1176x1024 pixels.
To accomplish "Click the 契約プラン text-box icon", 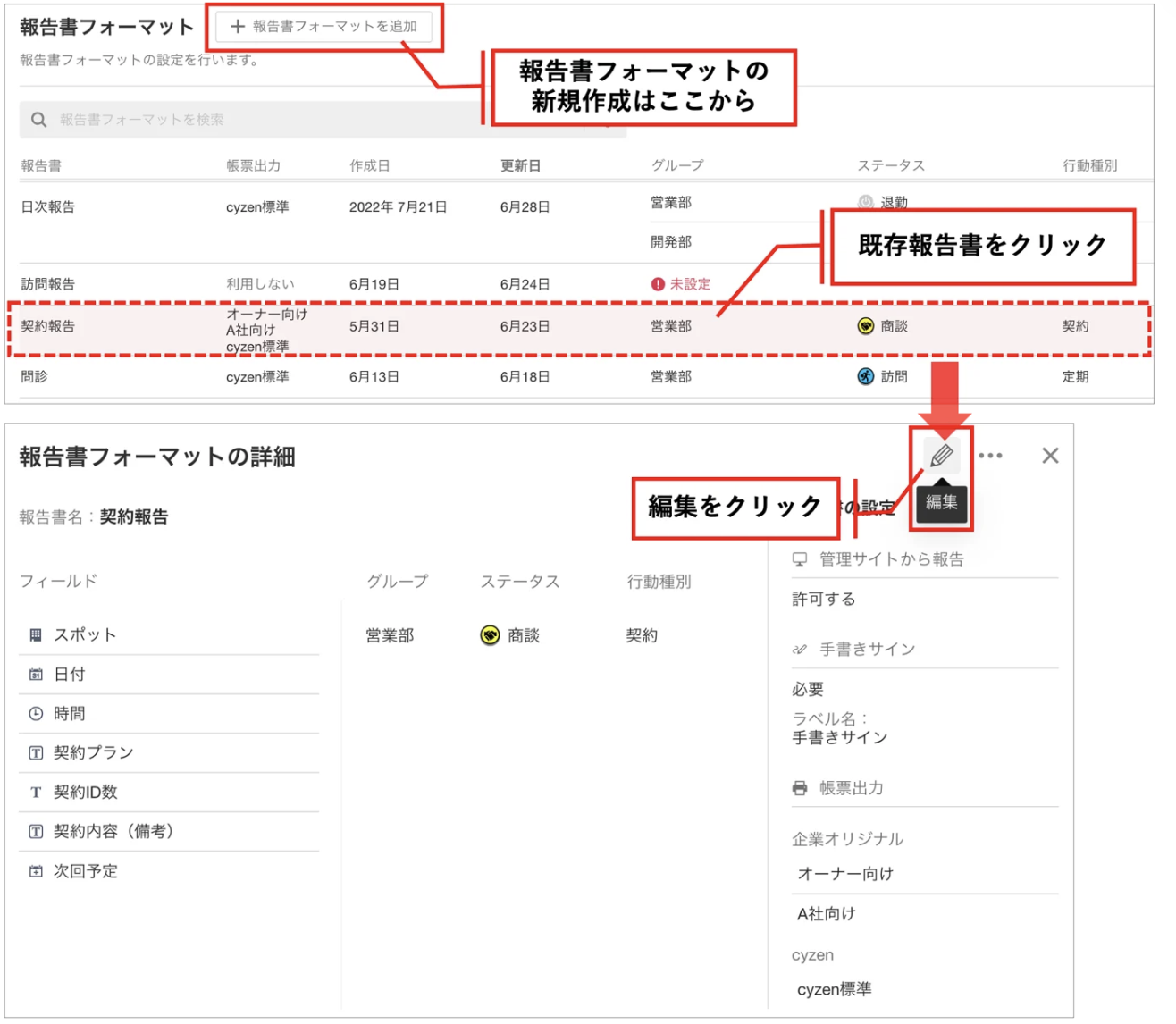I will [36, 752].
